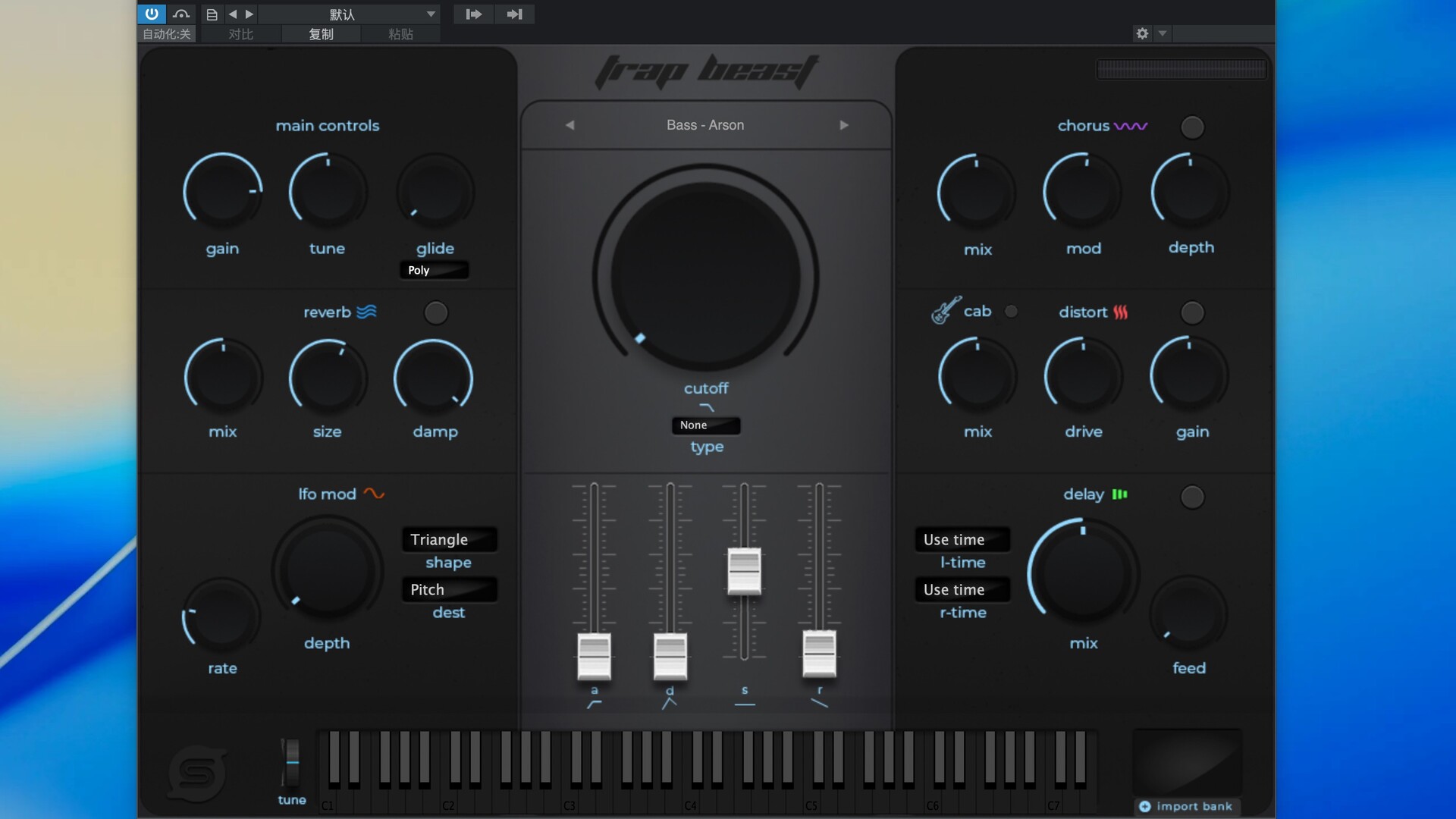Click the 复制 (copy) button
Screen dimensions: 1456x819
point(321,34)
